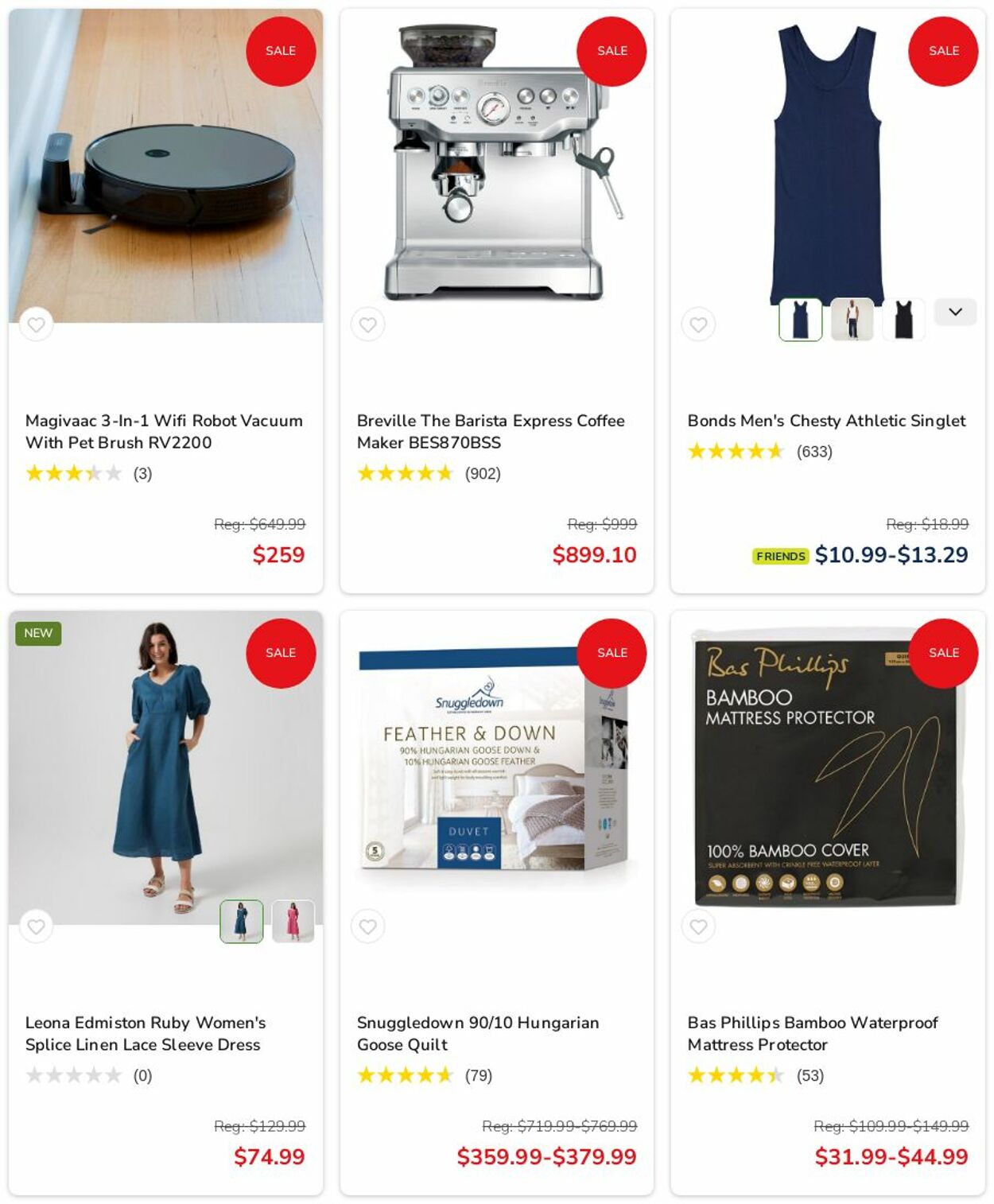View Snuggledown 90/10 Hungarian Goose Quilt page
Viewport: 994px width, 1204px height.
click(477, 1034)
